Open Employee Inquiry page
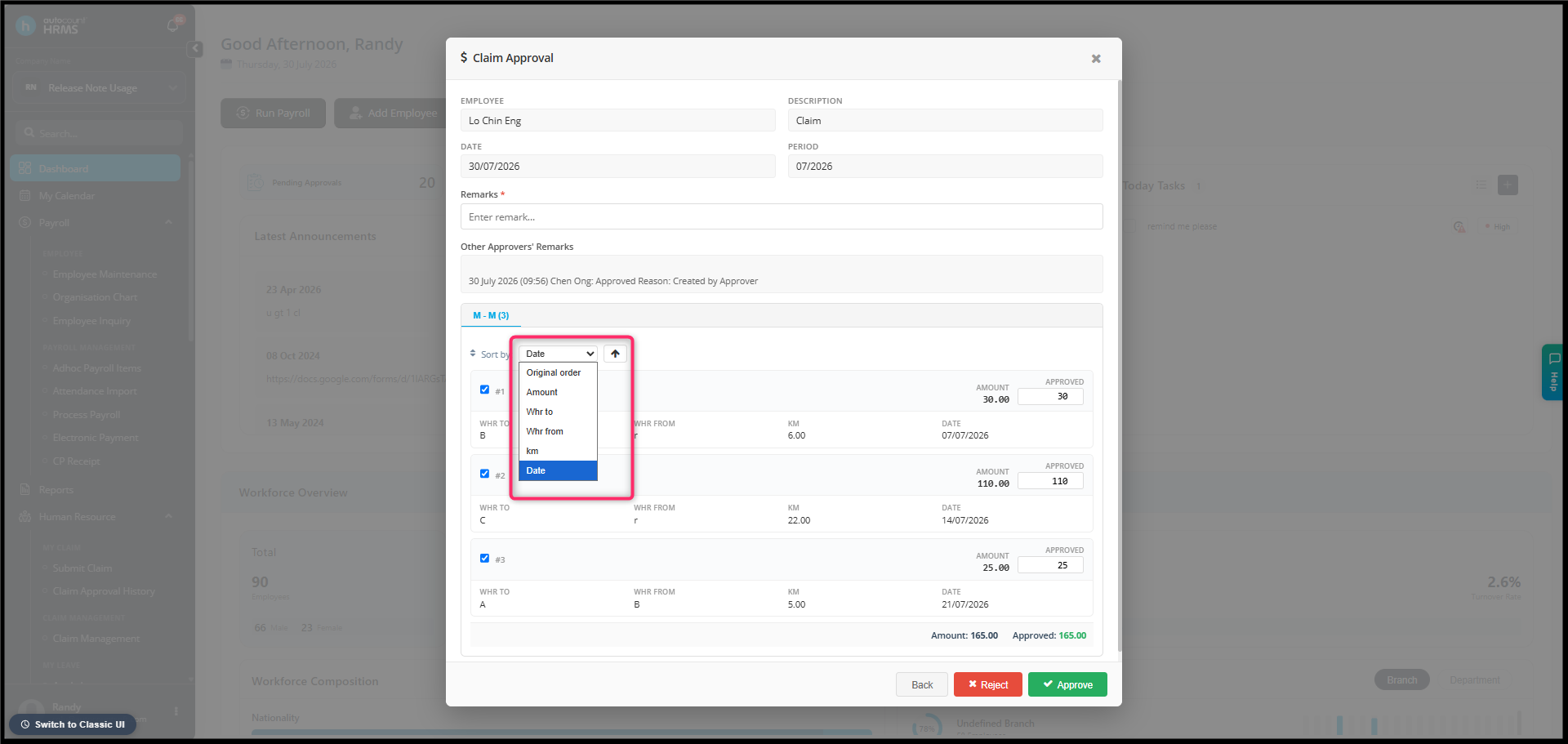Viewport: 1568px width, 744px height. pyautogui.click(x=91, y=321)
